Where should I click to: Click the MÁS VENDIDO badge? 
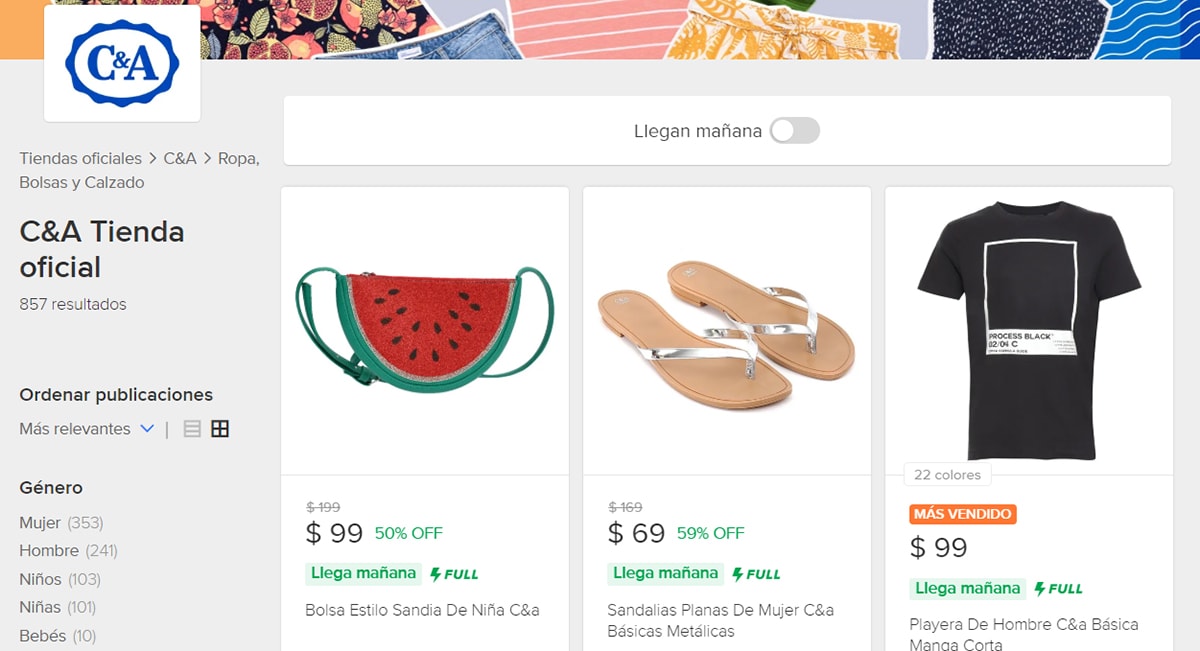pyautogui.click(x=963, y=514)
